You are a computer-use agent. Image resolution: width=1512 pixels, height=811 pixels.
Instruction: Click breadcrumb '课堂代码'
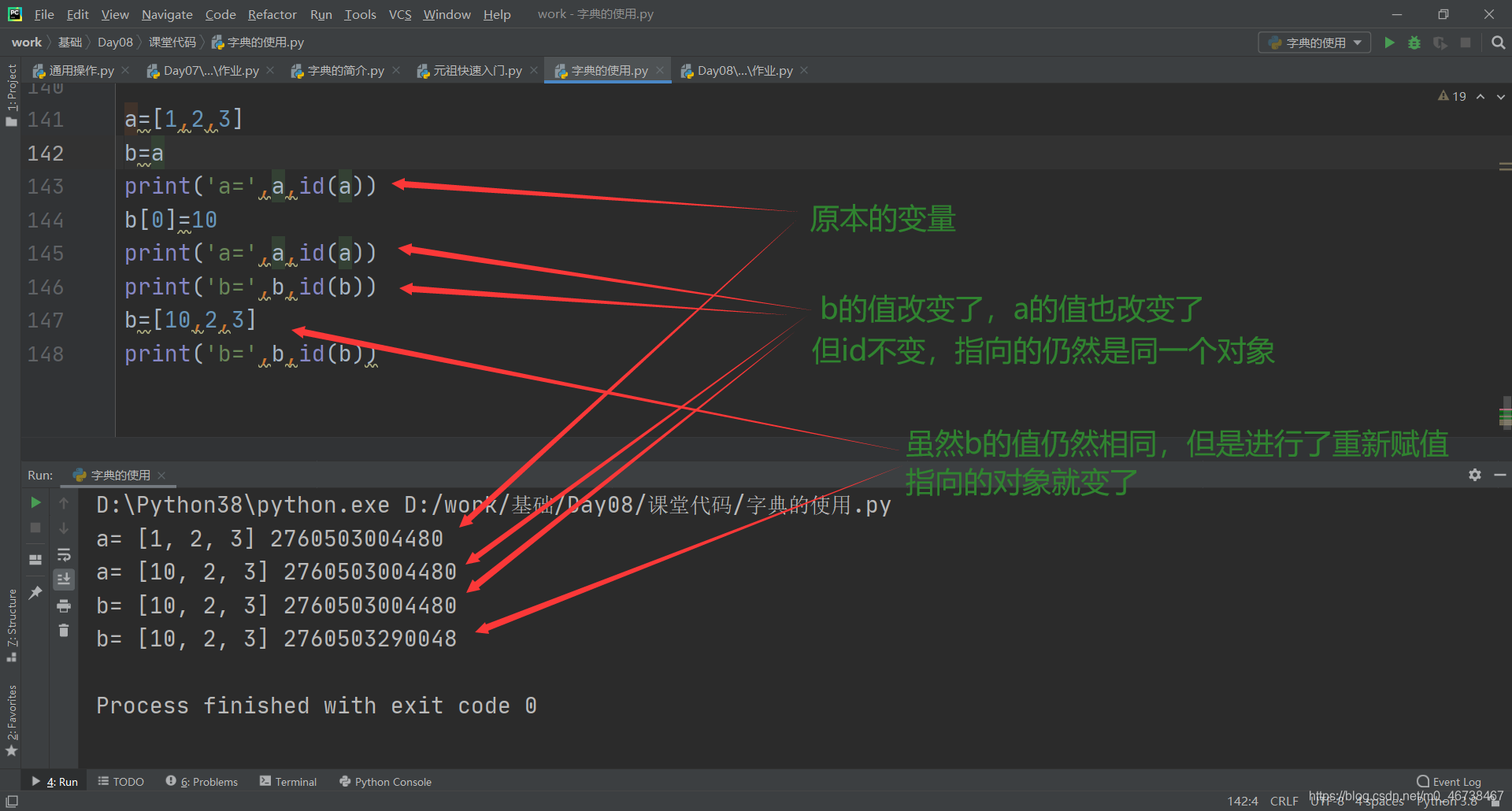[x=172, y=43]
